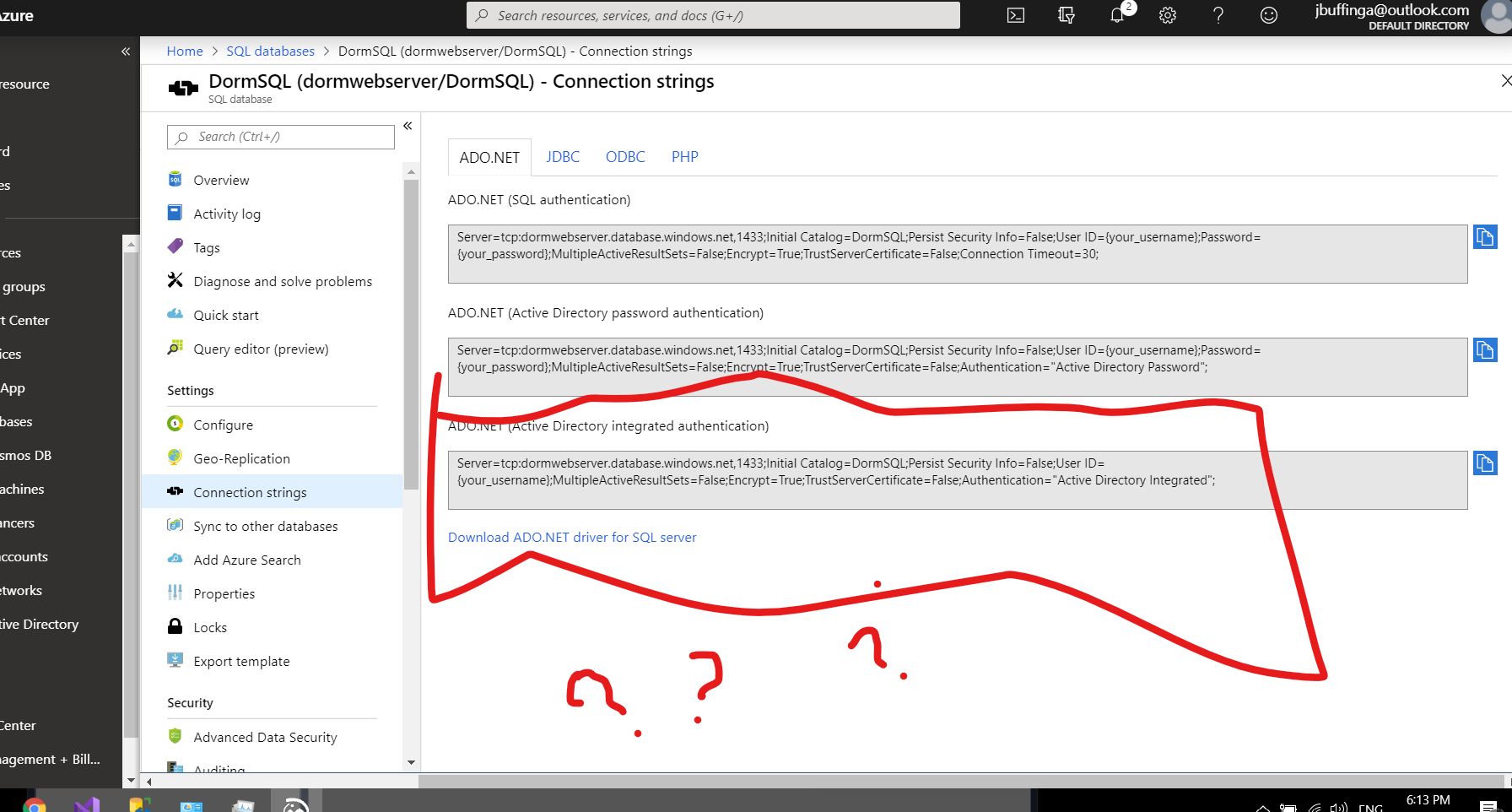Copy the Active Directory password connection string
Viewport: 1512px width, 812px height.
[1485, 350]
